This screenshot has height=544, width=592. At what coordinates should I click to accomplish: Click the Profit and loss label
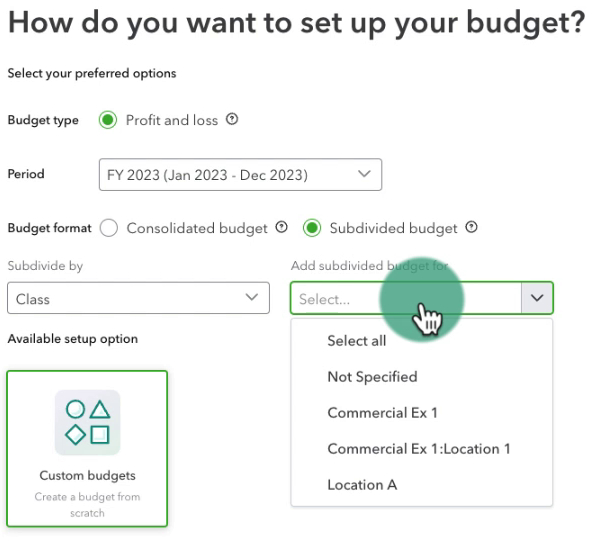pos(172,120)
